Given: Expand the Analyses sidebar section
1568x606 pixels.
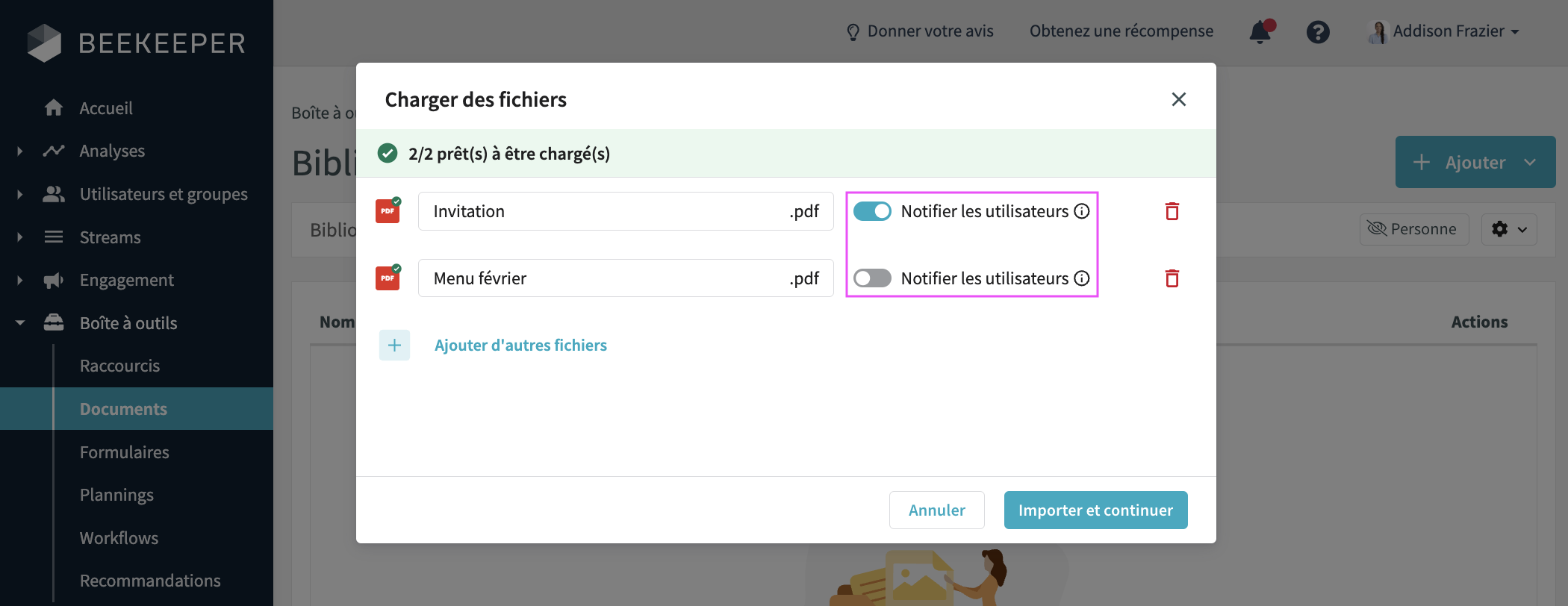Looking at the screenshot, I should pyautogui.click(x=20, y=151).
